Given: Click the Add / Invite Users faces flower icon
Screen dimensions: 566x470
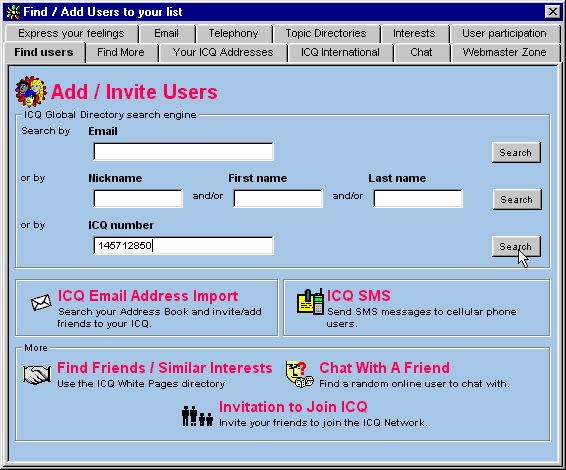Looking at the screenshot, I should pos(31,91).
